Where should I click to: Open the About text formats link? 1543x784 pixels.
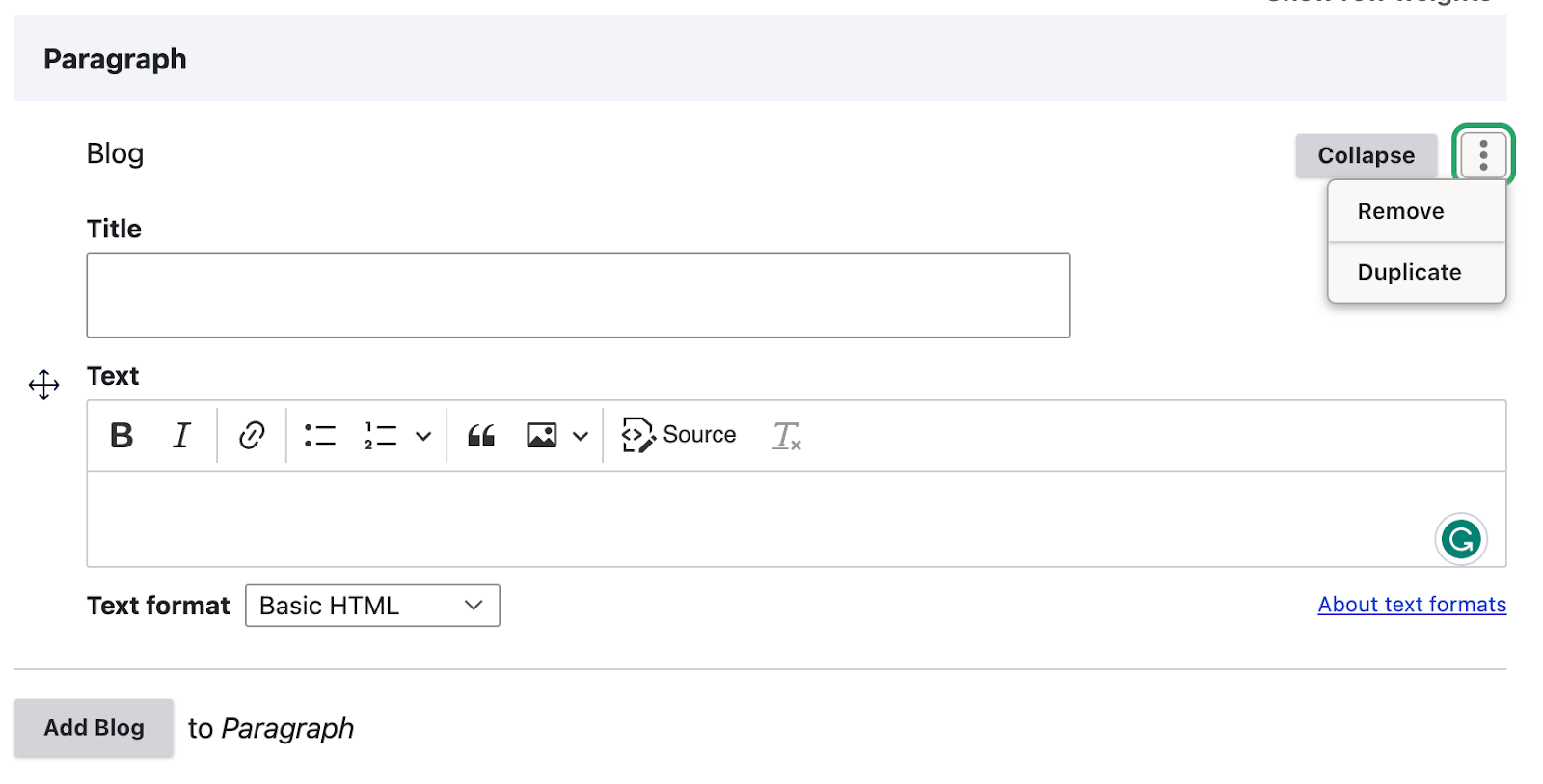[x=1412, y=605]
